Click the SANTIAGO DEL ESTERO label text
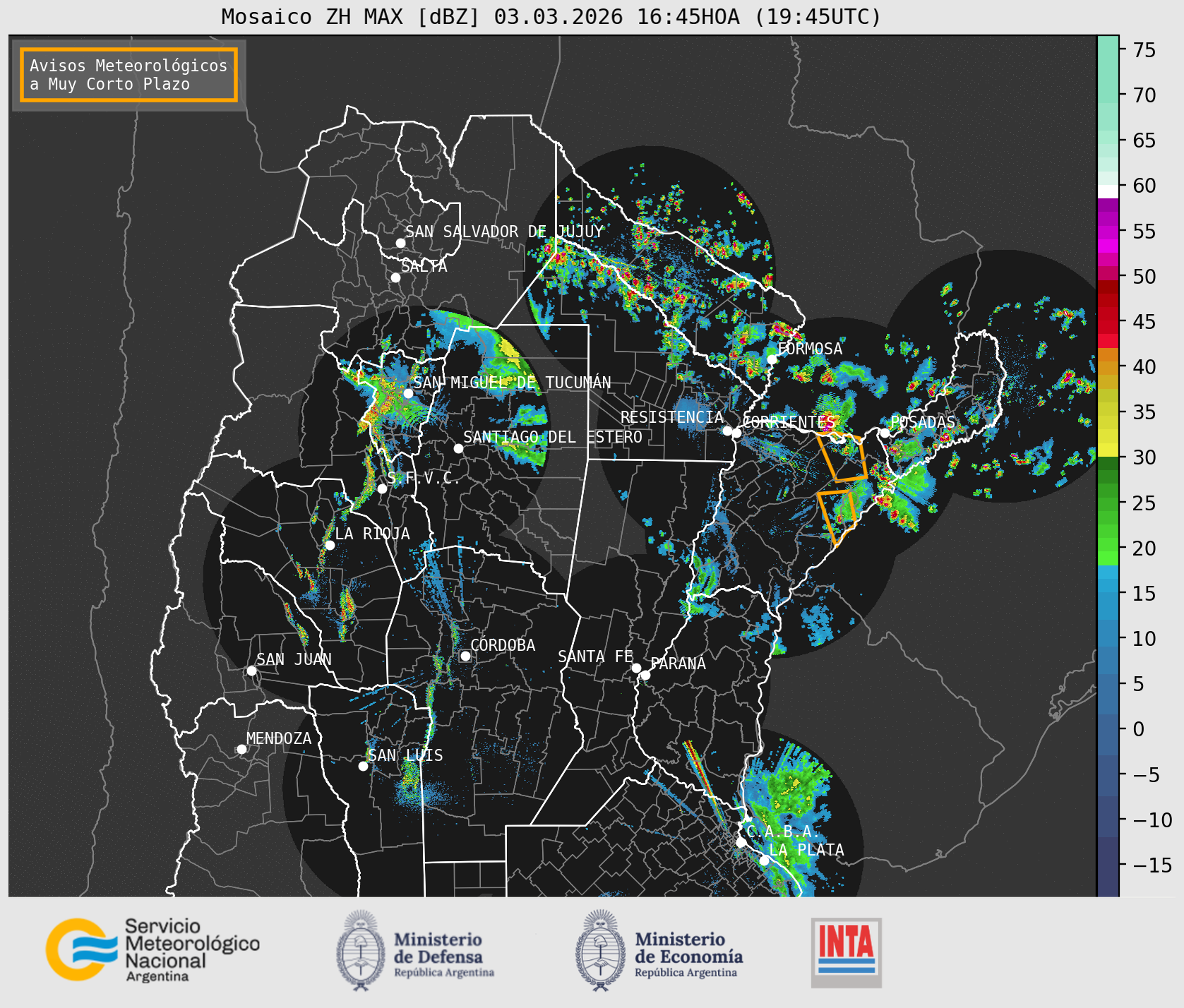Screen dimensions: 1184x1008 (553, 437)
